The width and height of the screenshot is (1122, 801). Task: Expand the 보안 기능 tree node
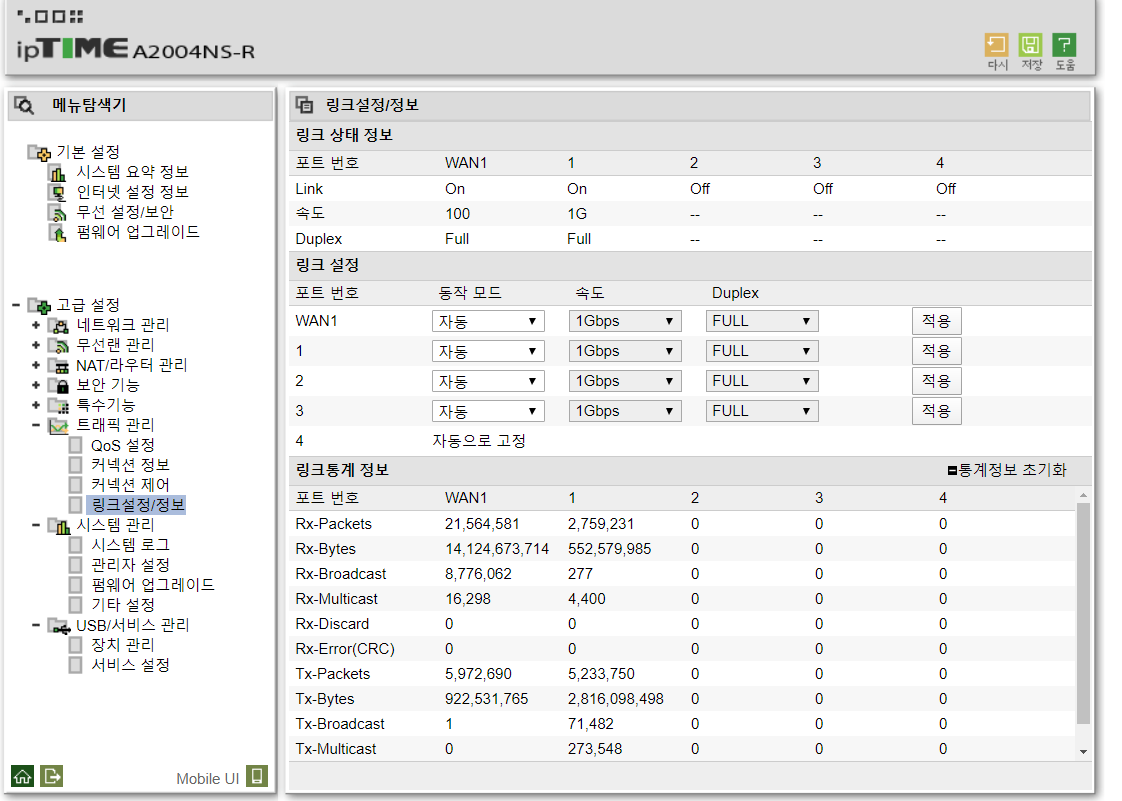[x=36, y=385]
